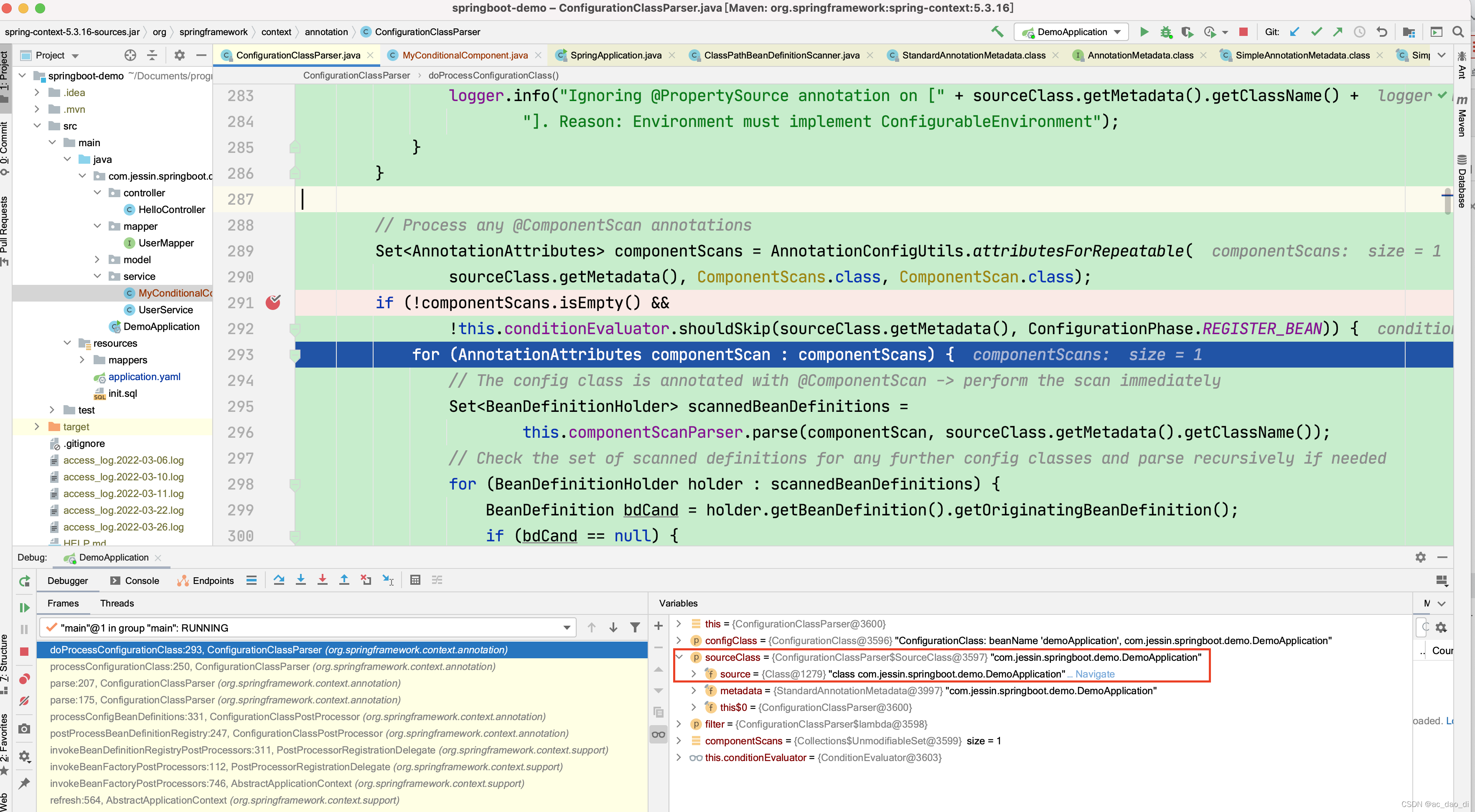Click the ConfigurationClassParser.java editor tab
1475x812 pixels.
click(294, 55)
